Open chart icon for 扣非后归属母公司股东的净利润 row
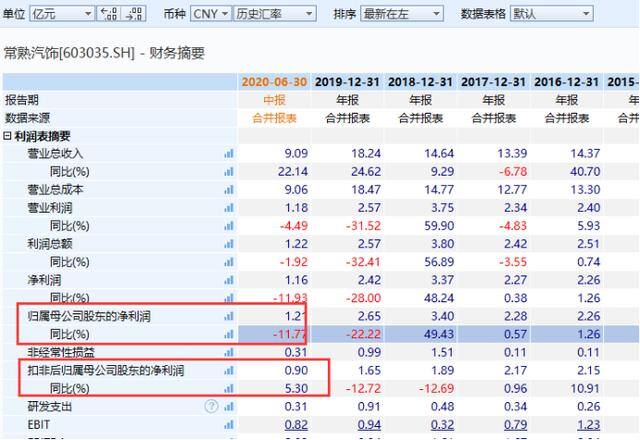The image size is (640, 440). tap(229, 370)
